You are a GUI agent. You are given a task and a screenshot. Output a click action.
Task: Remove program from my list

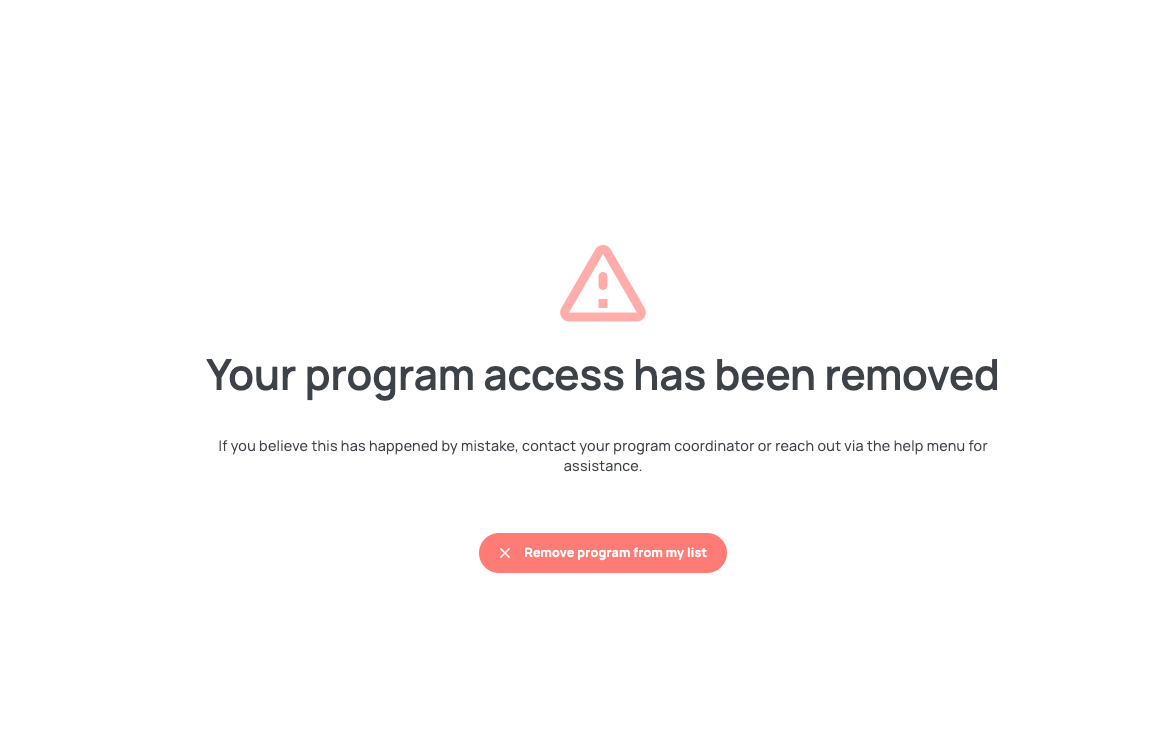[603, 553]
